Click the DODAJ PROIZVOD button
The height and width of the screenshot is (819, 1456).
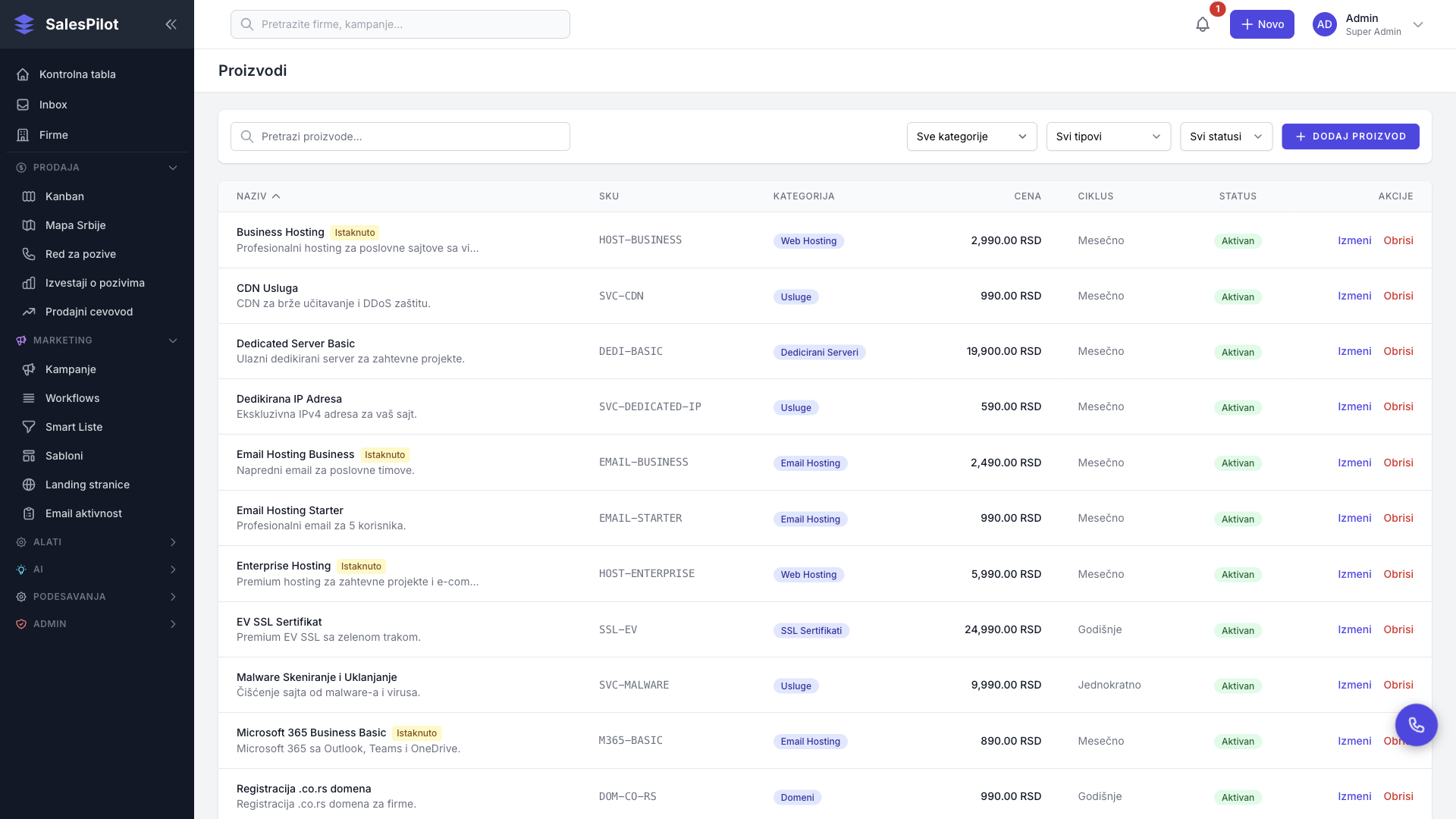pyautogui.click(x=1350, y=136)
